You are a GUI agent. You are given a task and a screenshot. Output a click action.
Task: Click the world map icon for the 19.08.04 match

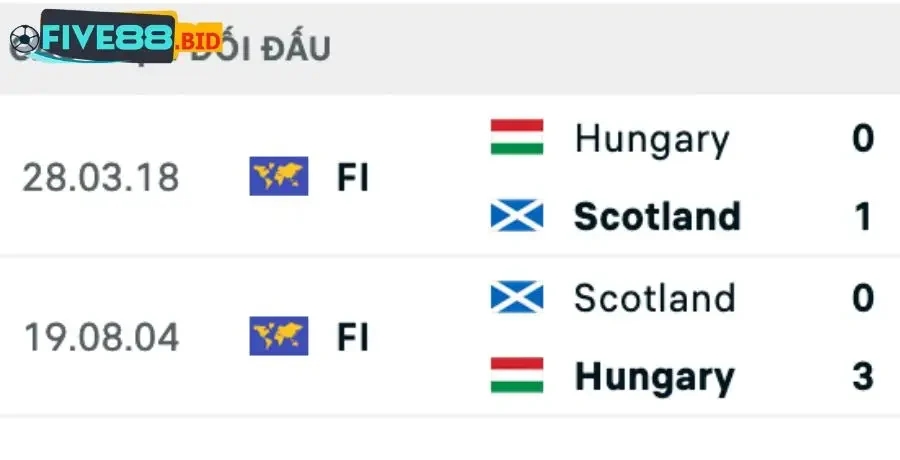(x=278, y=337)
